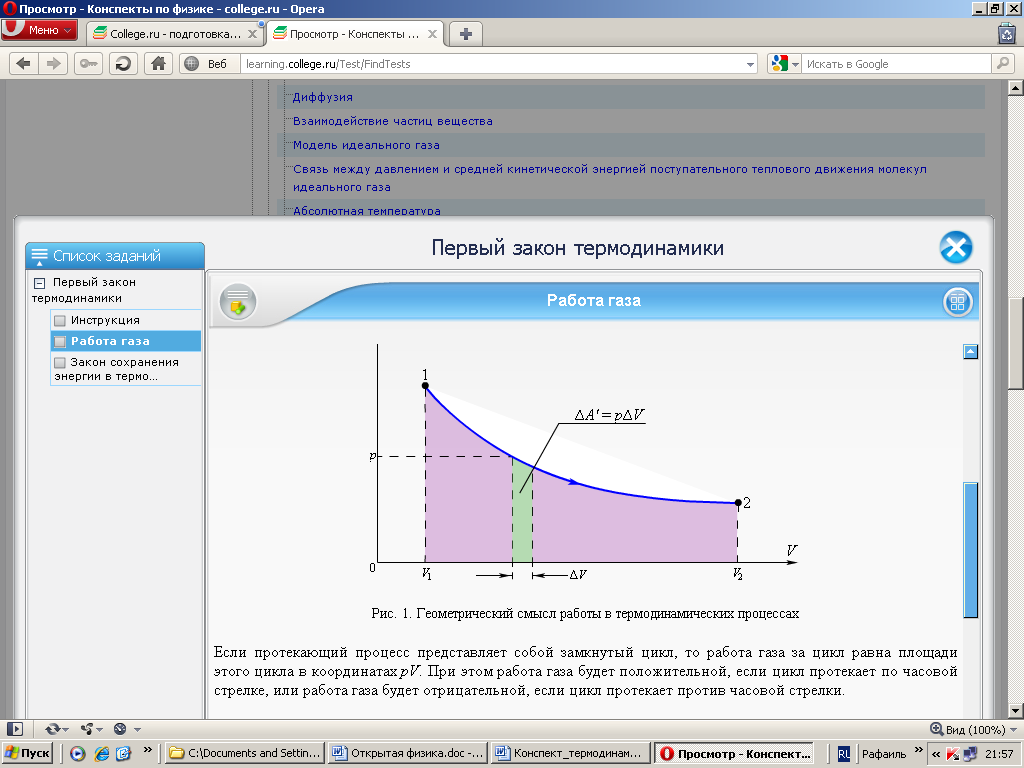Click the Веб site badge in the address bar
Screen dimensions: 1024x768
tap(207, 63)
